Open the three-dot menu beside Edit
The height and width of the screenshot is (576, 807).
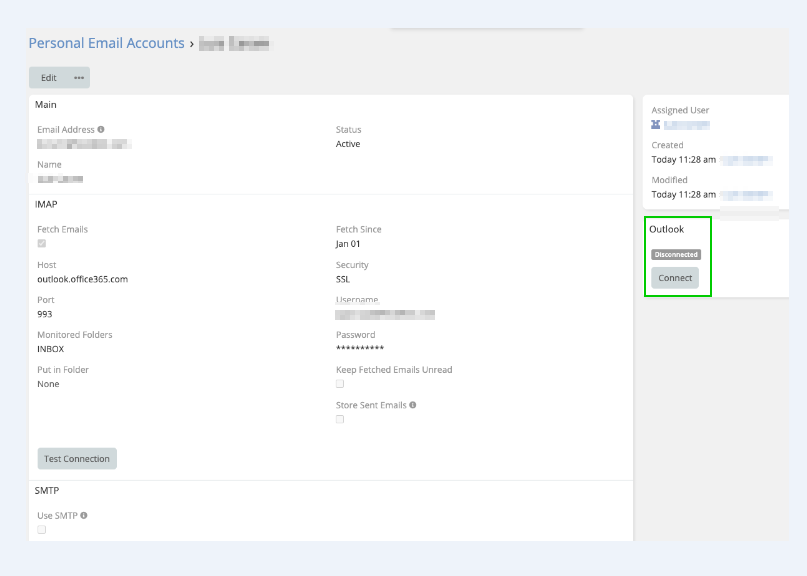79,78
